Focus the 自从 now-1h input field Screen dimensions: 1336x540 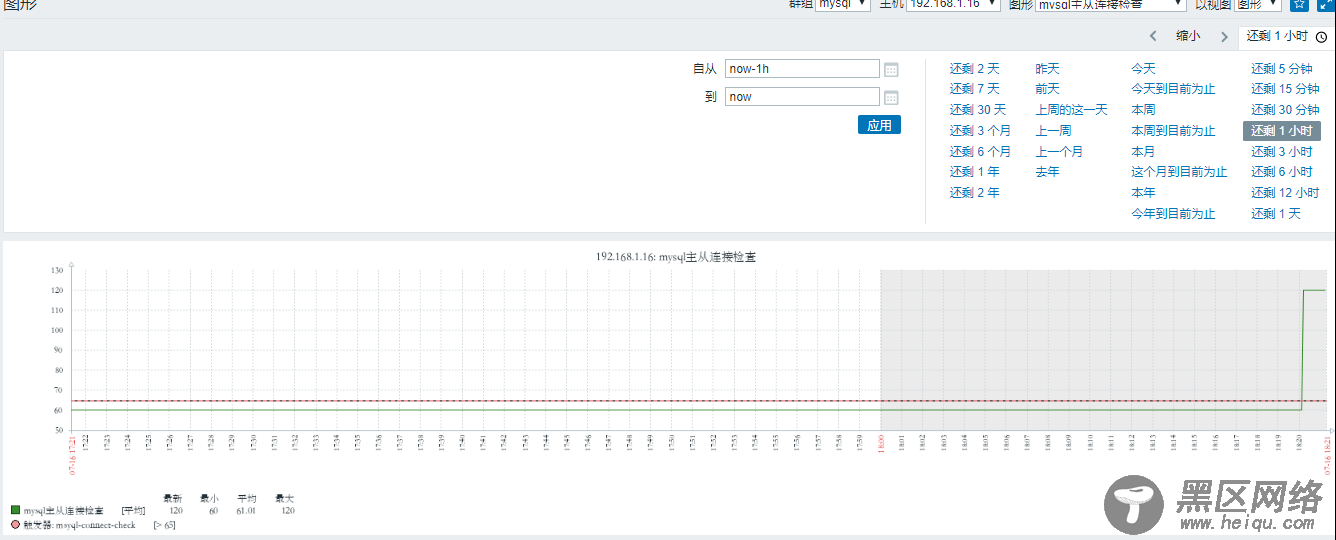tap(802, 69)
